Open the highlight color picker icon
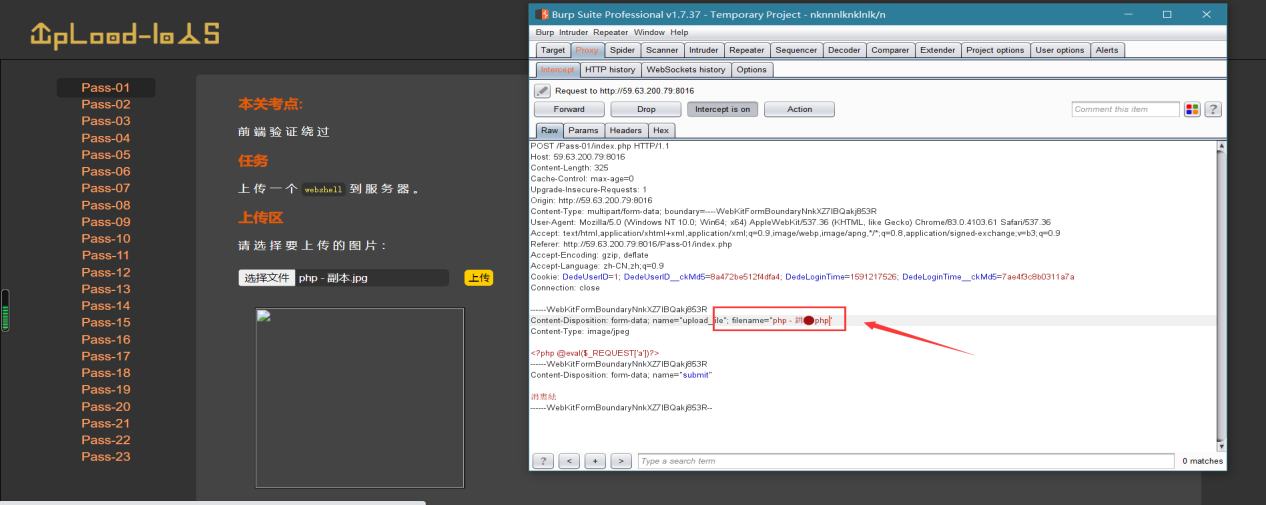Viewport: 1266px width, 505px height. 1192,109
